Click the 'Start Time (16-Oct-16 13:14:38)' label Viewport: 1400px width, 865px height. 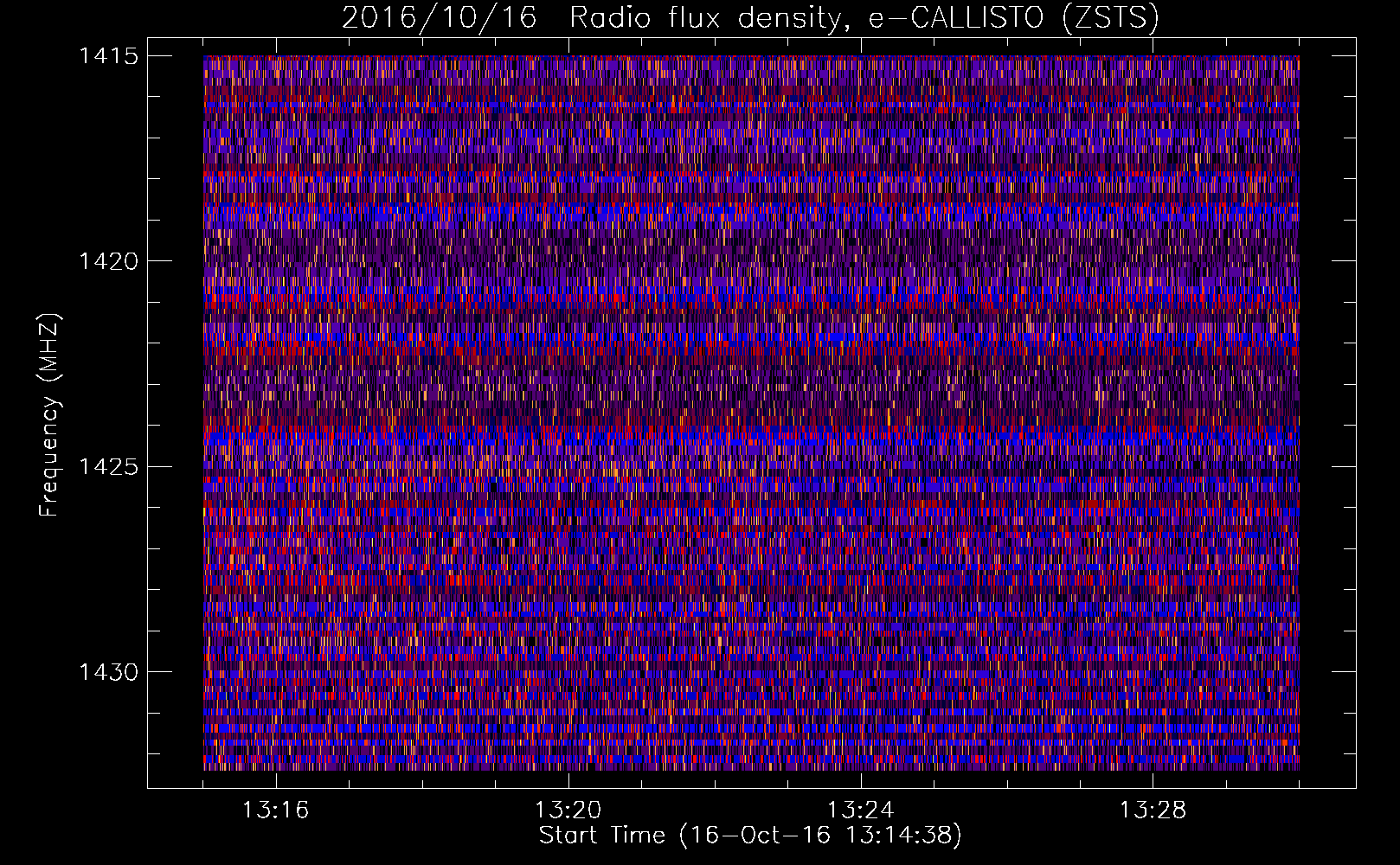tap(750, 836)
